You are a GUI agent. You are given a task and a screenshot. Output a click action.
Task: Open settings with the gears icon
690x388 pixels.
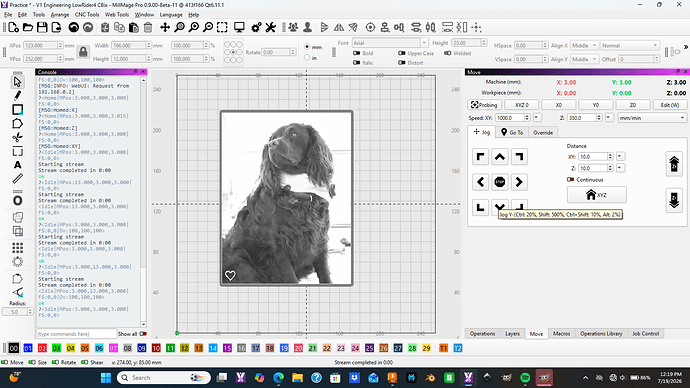(x=256, y=28)
